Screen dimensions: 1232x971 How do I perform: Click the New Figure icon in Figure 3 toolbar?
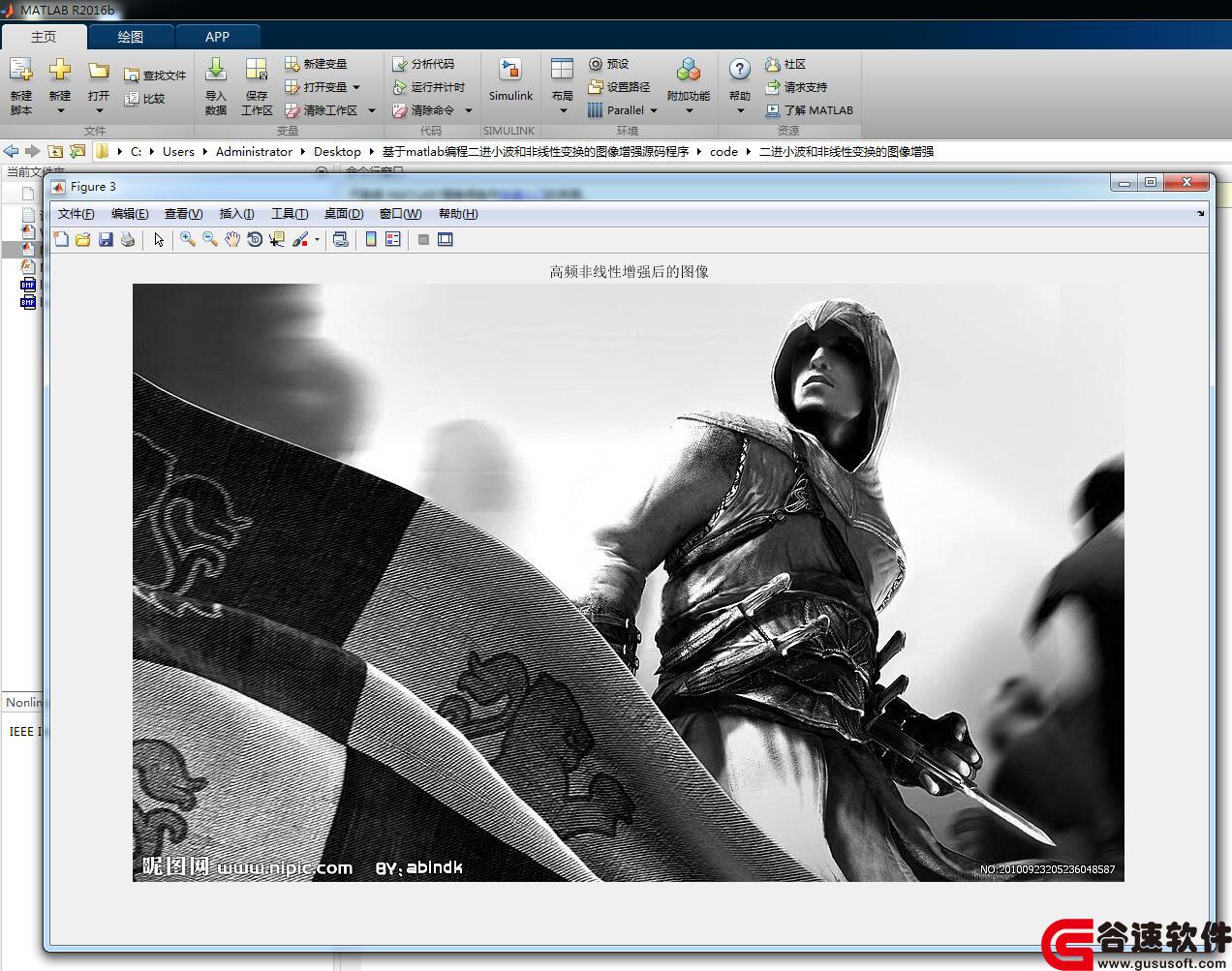pyautogui.click(x=61, y=239)
